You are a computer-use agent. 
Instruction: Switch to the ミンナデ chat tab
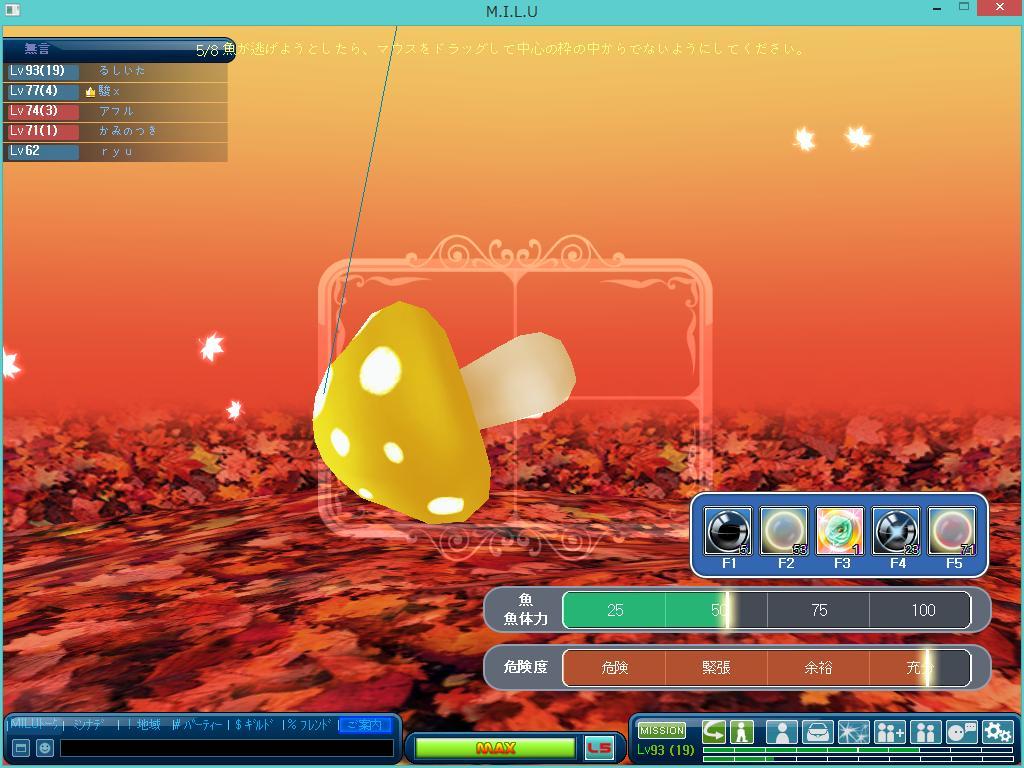(88, 724)
